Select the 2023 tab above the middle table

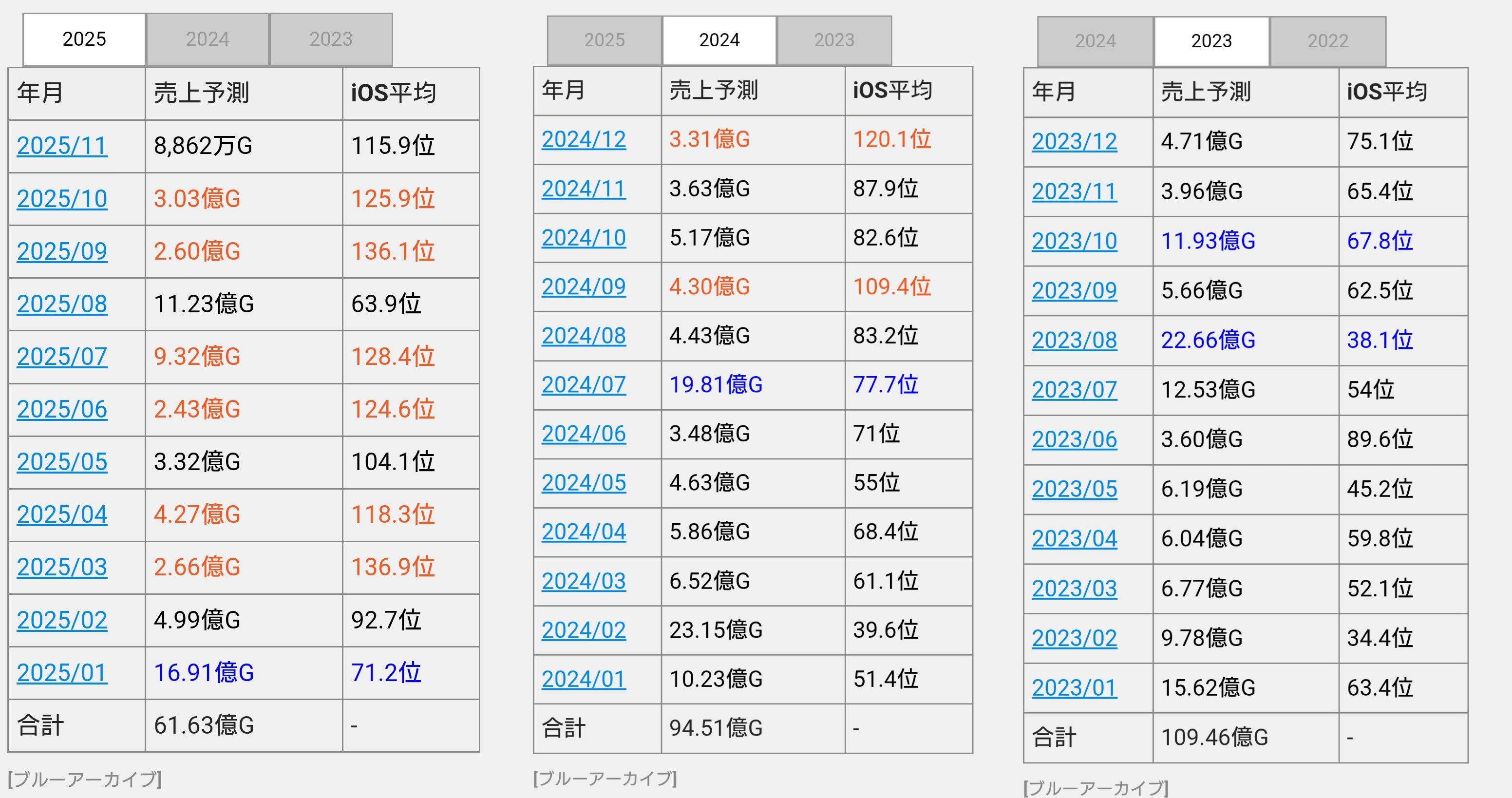tap(833, 40)
